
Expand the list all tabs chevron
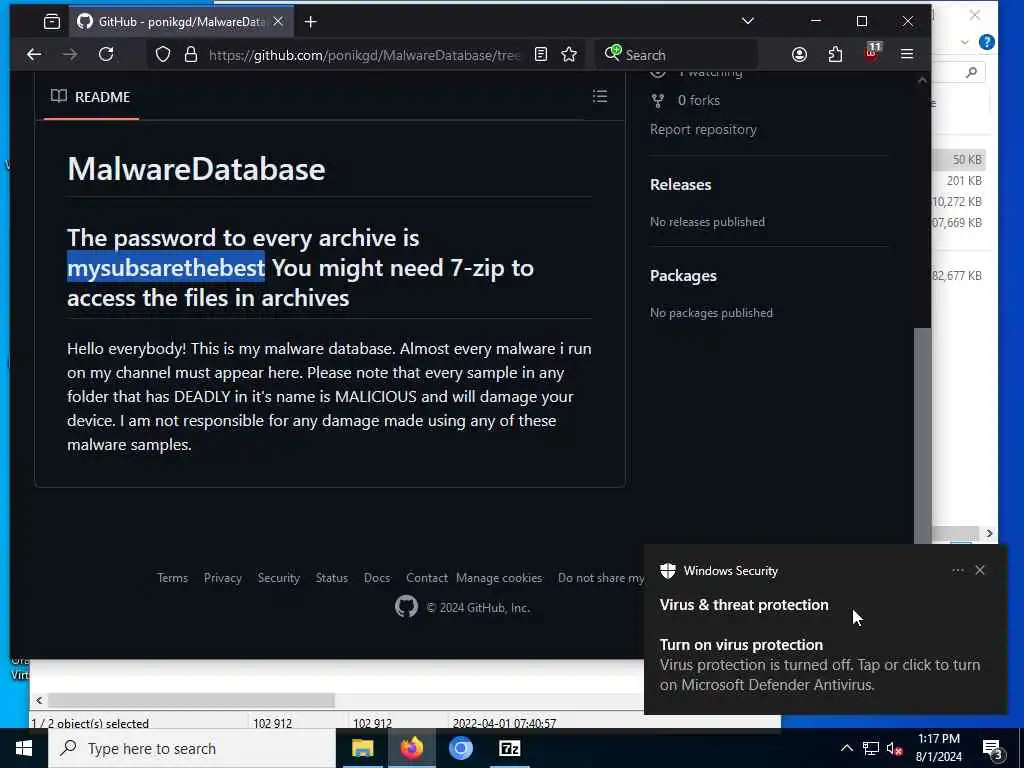748,22
